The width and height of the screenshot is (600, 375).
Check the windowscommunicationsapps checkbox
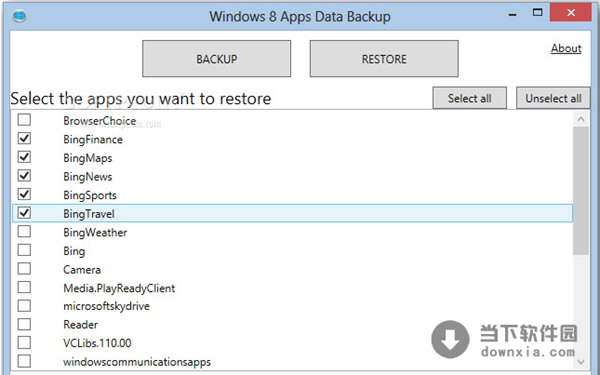(24, 361)
